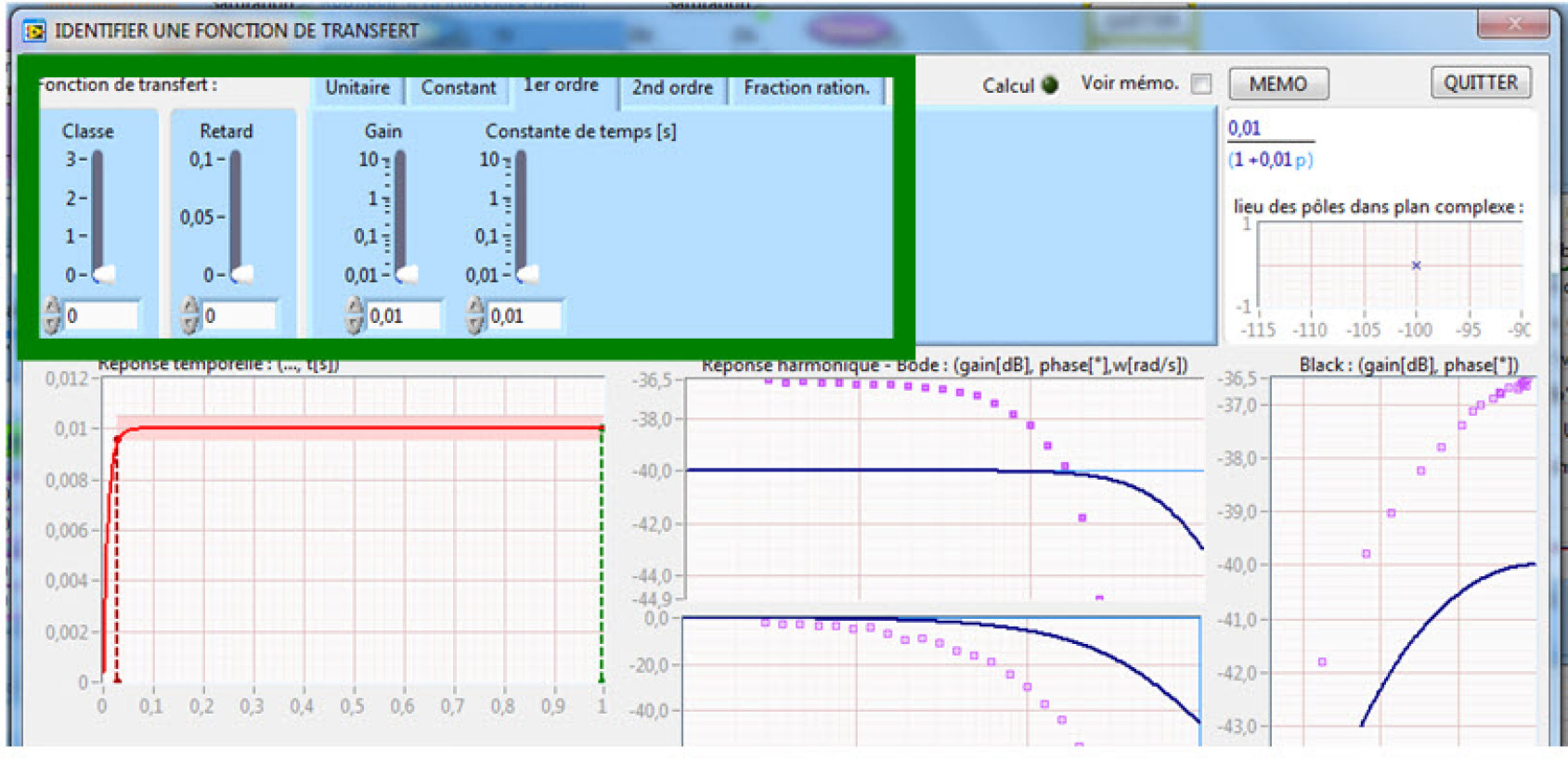Click the Gain slider handle
The image size is (1568, 760).
coord(406,274)
